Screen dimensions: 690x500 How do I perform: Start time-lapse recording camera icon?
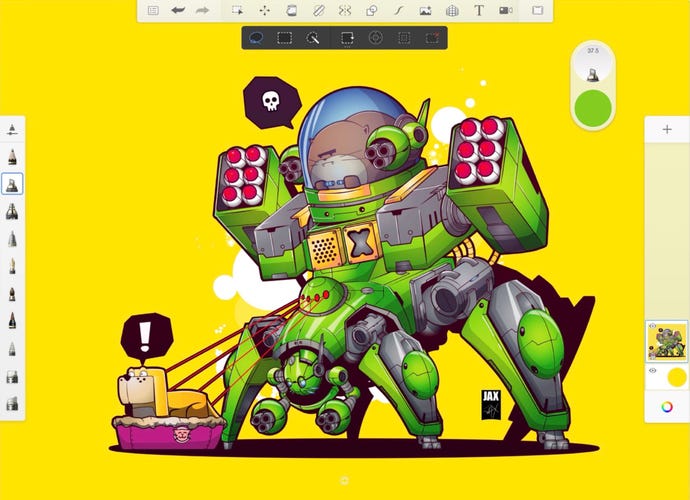(x=506, y=10)
